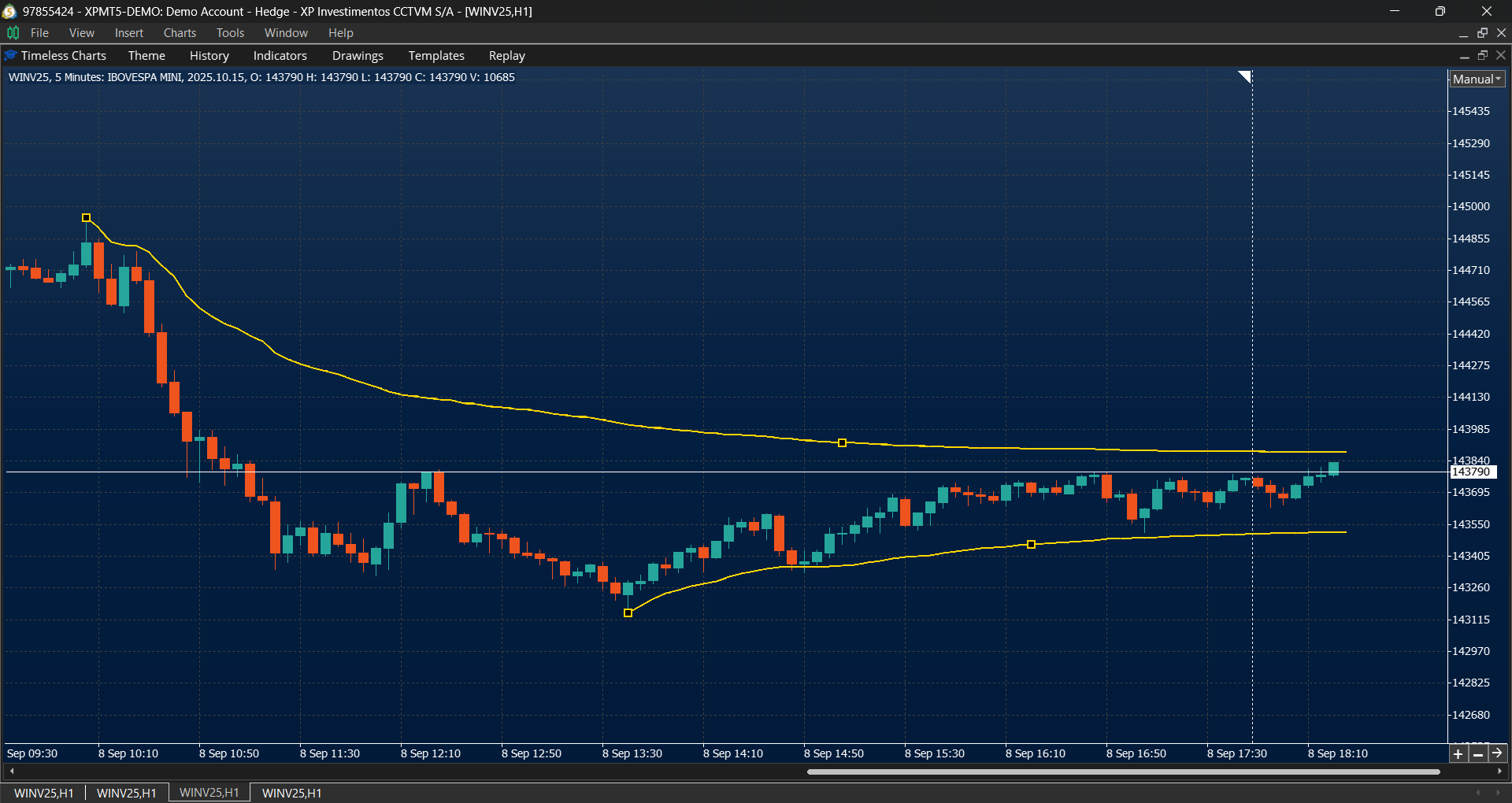
Task: Click the application logo in the title bar
Action: [x=9, y=11]
